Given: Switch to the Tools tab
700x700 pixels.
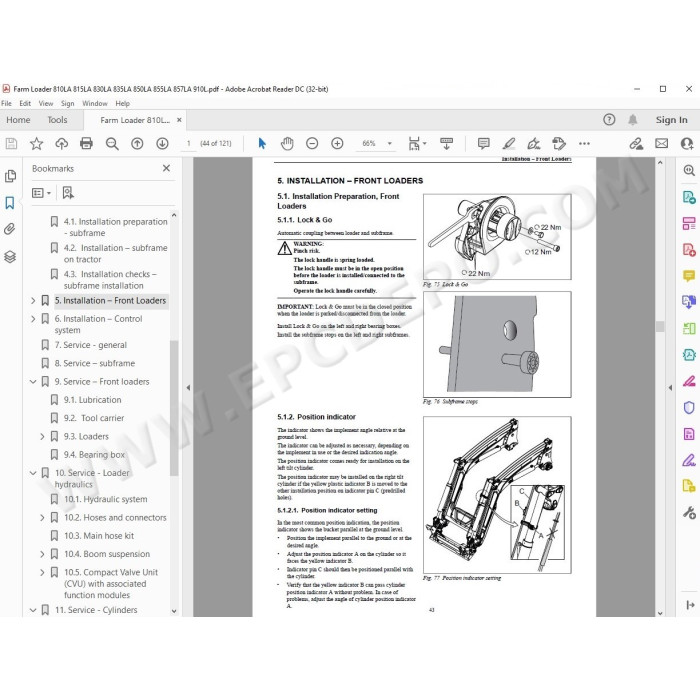Looking at the screenshot, I should pos(57,120).
